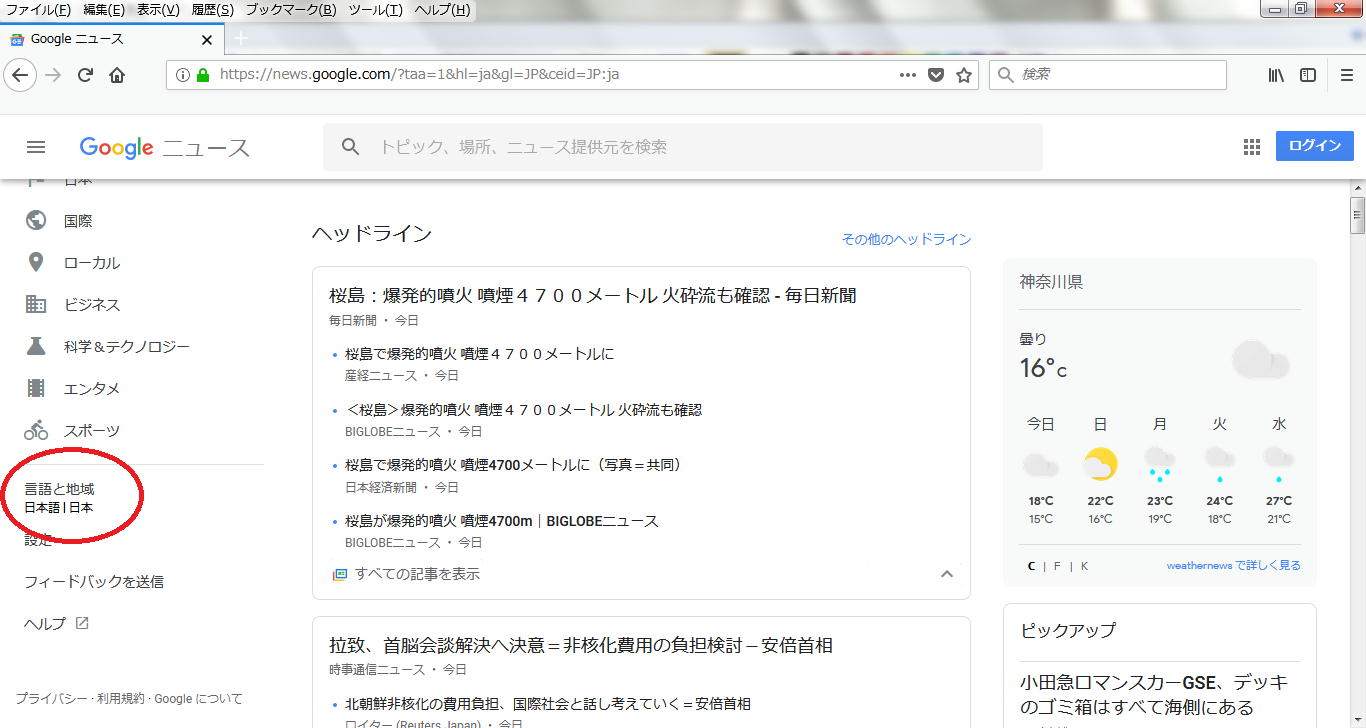The image size is (1366, 728).
Task: Open new browser tab with plus
Action: point(240,38)
